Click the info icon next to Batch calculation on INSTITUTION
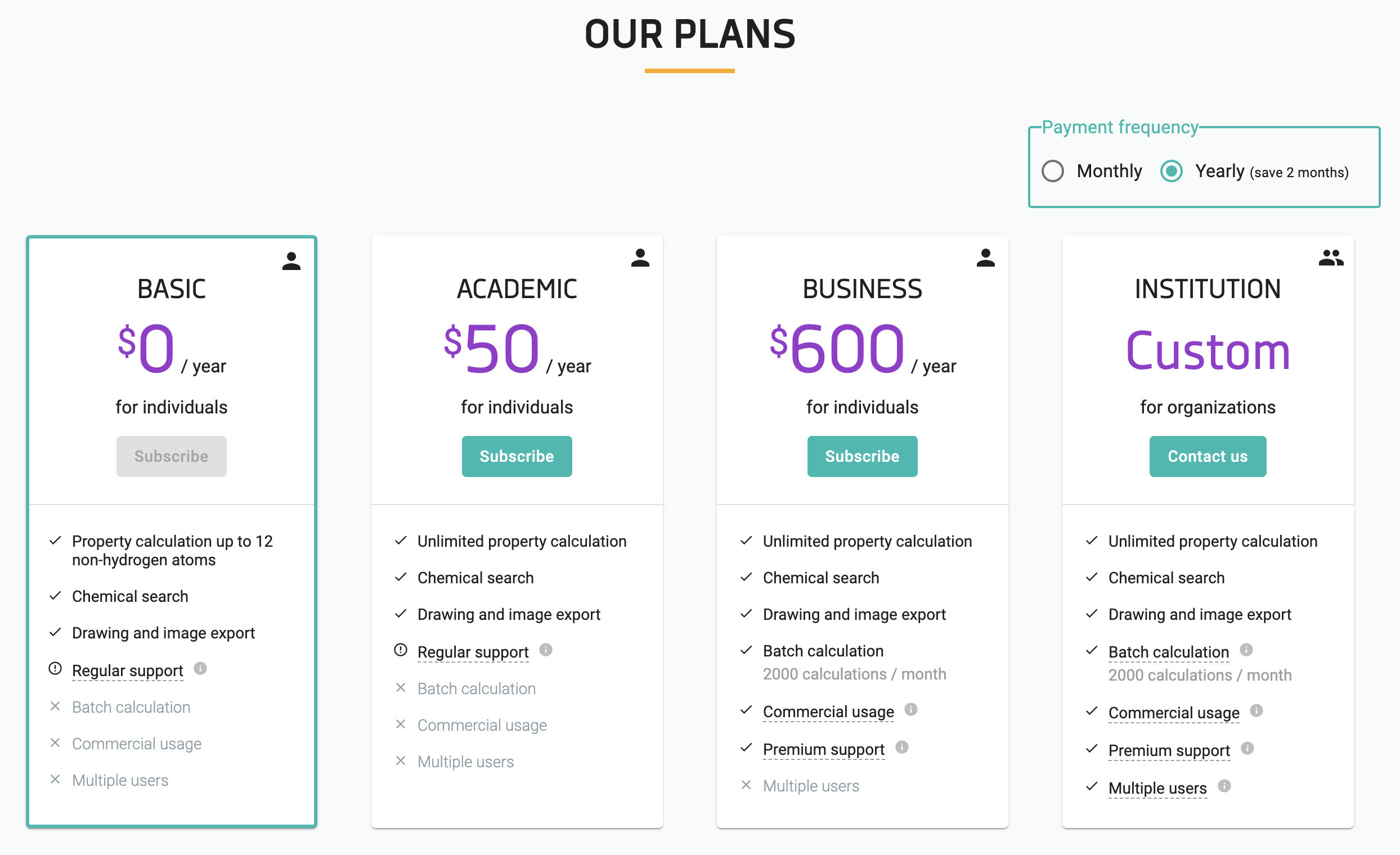This screenshot has height=855, width=1400. click(x=1246, y=650)
